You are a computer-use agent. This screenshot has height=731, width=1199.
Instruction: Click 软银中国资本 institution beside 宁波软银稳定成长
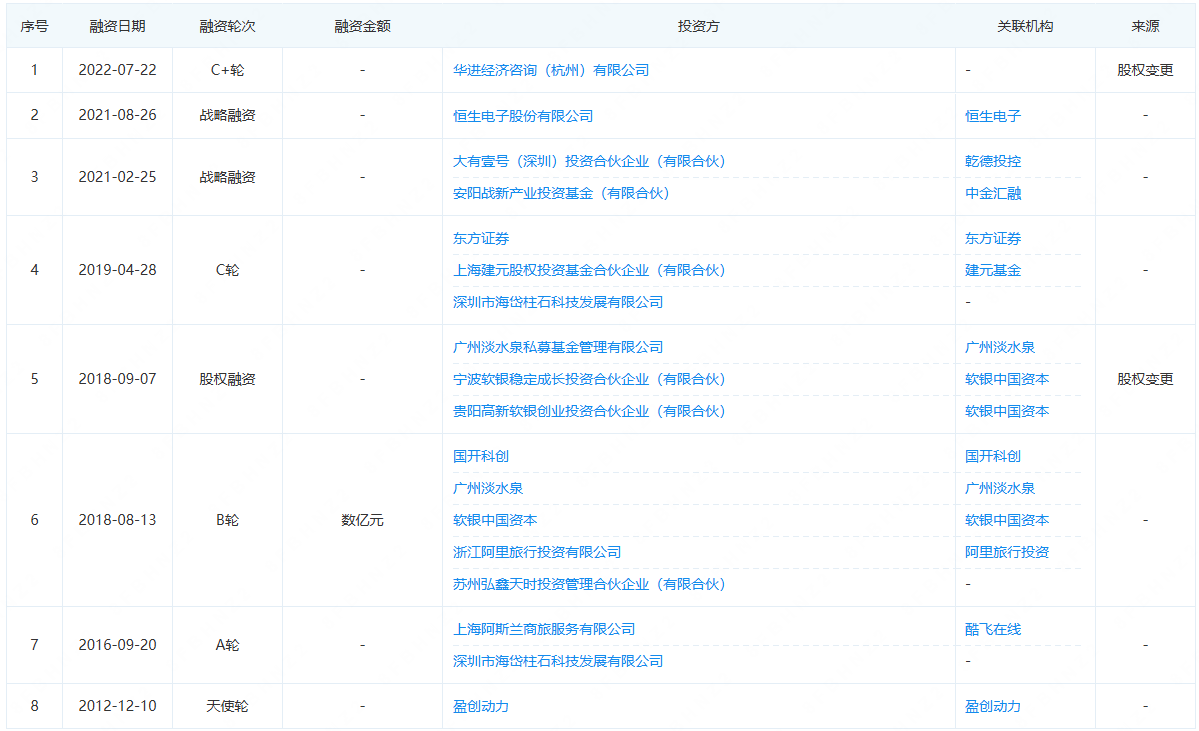point(1007,379)
